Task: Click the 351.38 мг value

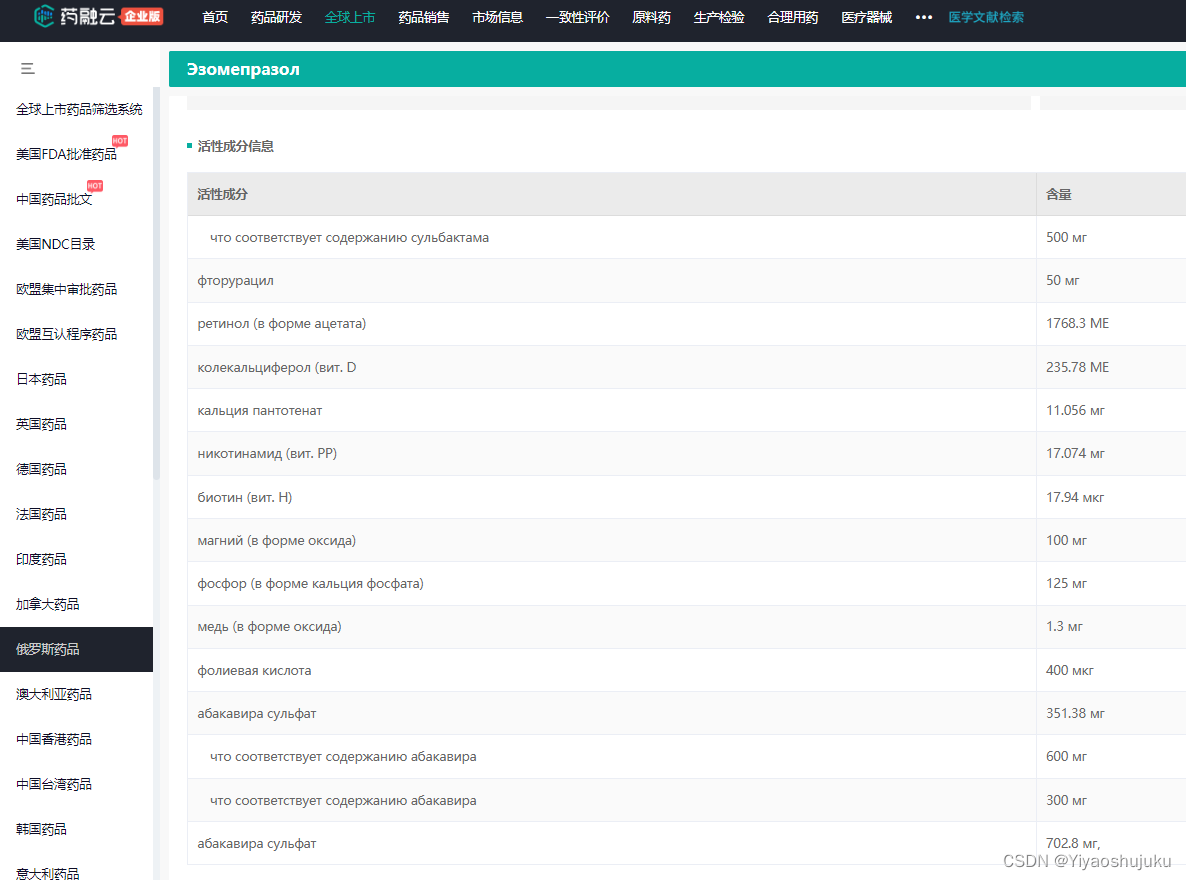Action: coord(1075,714)
